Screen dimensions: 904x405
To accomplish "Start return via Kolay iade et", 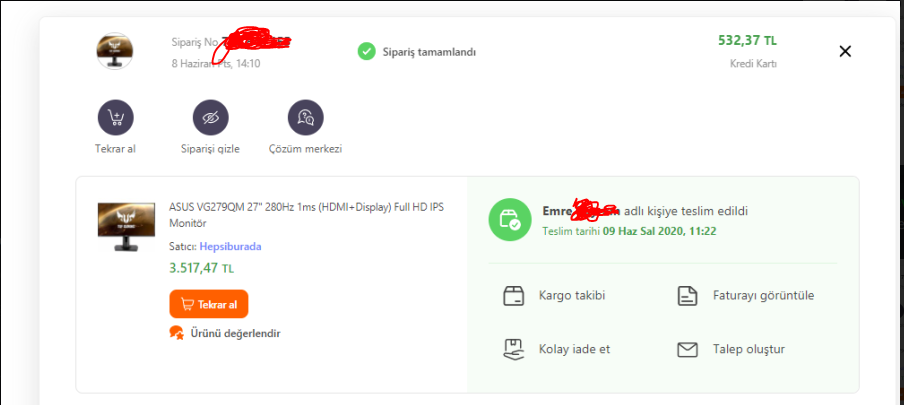I will point(574,349).
